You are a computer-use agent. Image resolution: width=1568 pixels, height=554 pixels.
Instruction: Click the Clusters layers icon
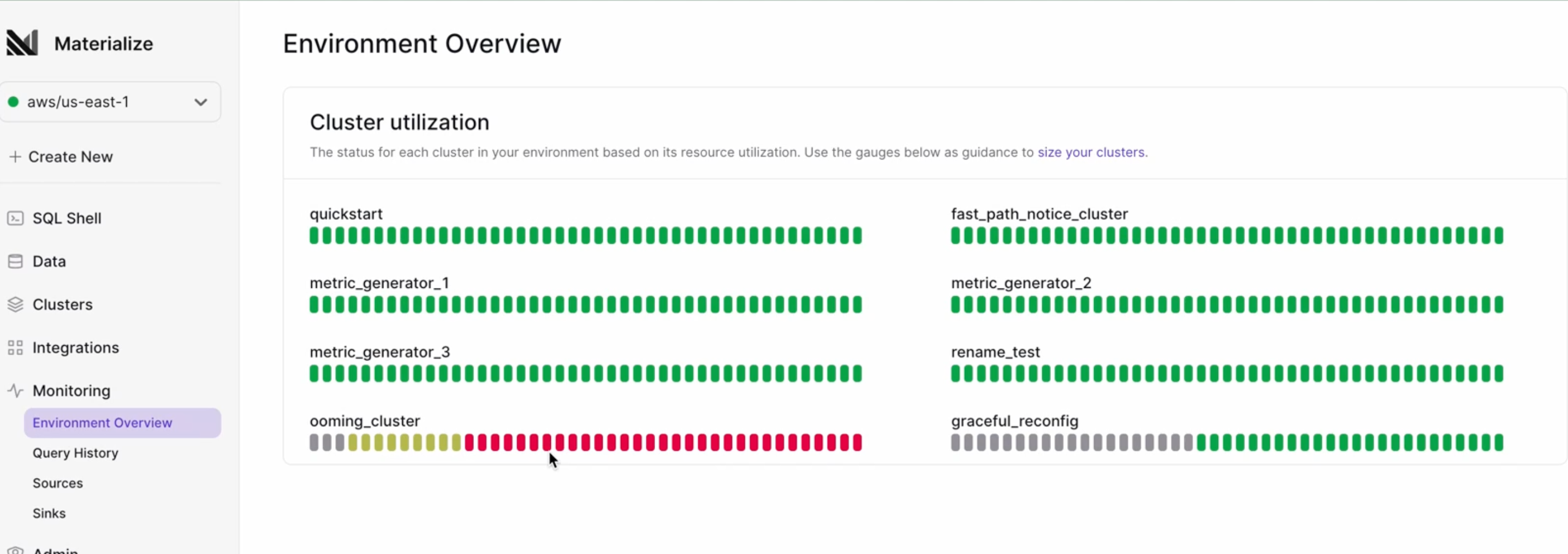(x=15, y=304)
